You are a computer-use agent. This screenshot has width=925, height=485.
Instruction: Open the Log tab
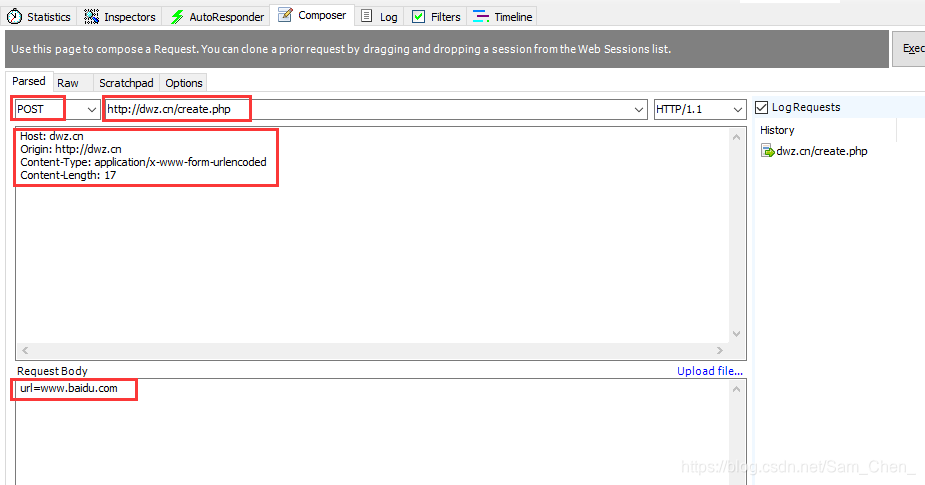point(379,17)
